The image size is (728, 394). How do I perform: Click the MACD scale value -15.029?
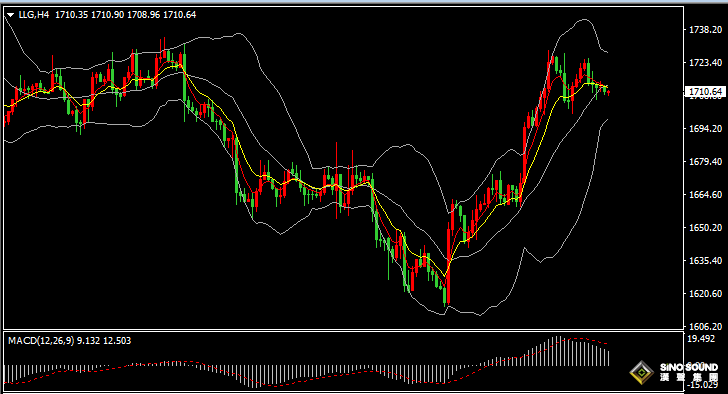click(x=703, y=385)
